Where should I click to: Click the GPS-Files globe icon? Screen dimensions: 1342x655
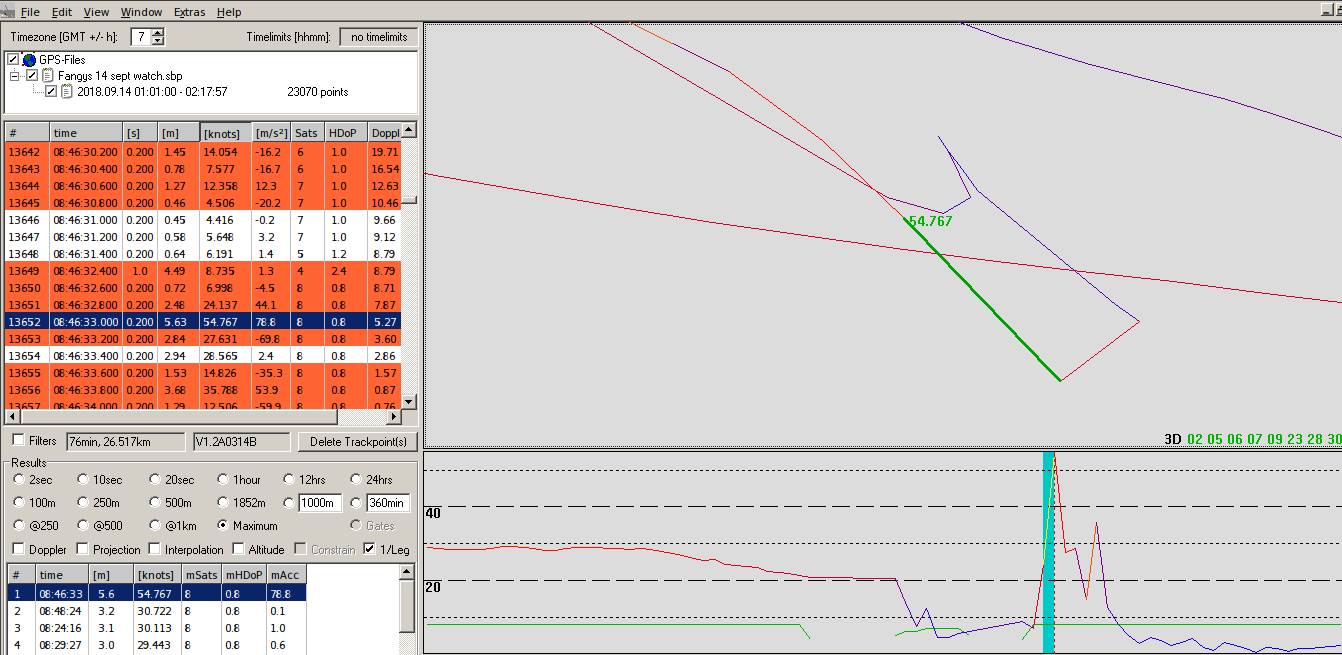[x=29, y=60]
